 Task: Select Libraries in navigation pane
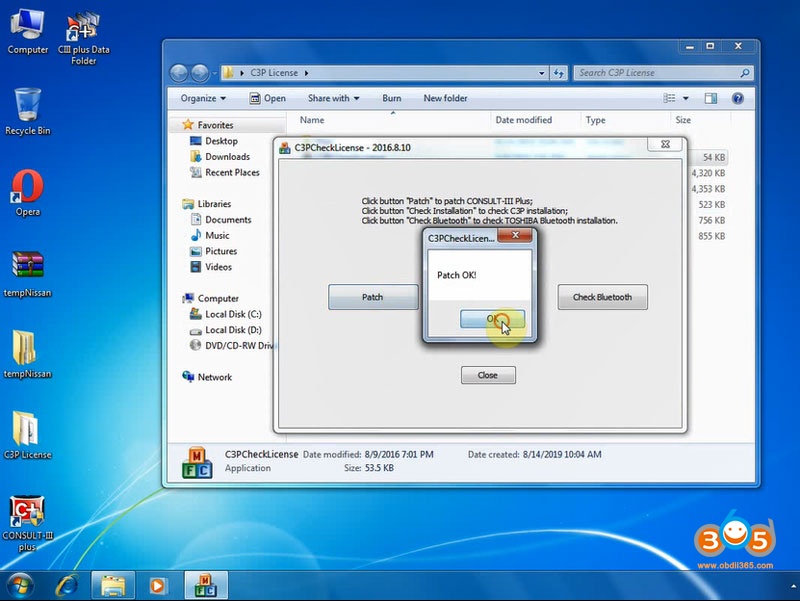pyautogui.click(x=207, y=204)
